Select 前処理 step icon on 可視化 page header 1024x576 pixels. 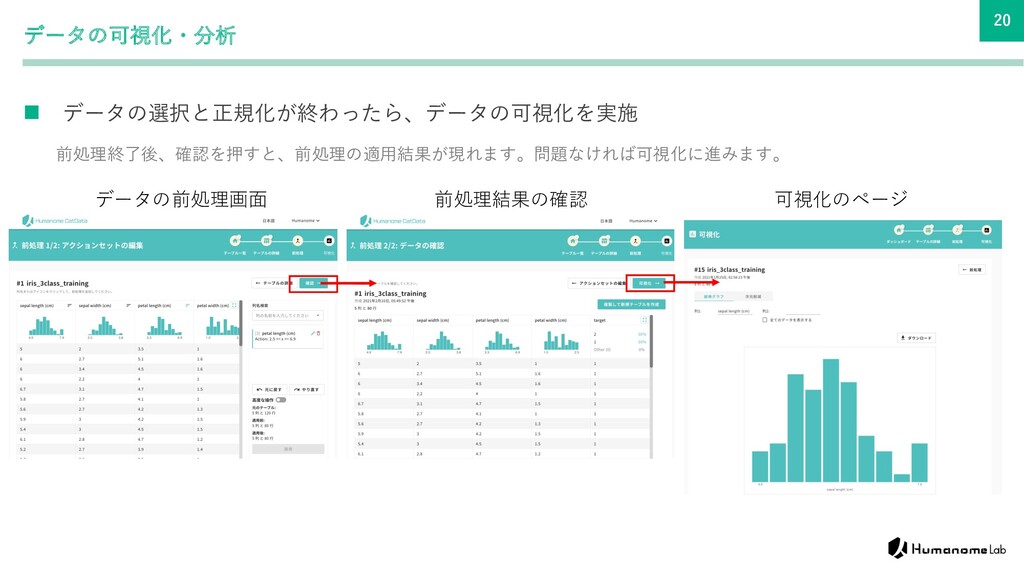pyautogui.click(x=957, y=230)
